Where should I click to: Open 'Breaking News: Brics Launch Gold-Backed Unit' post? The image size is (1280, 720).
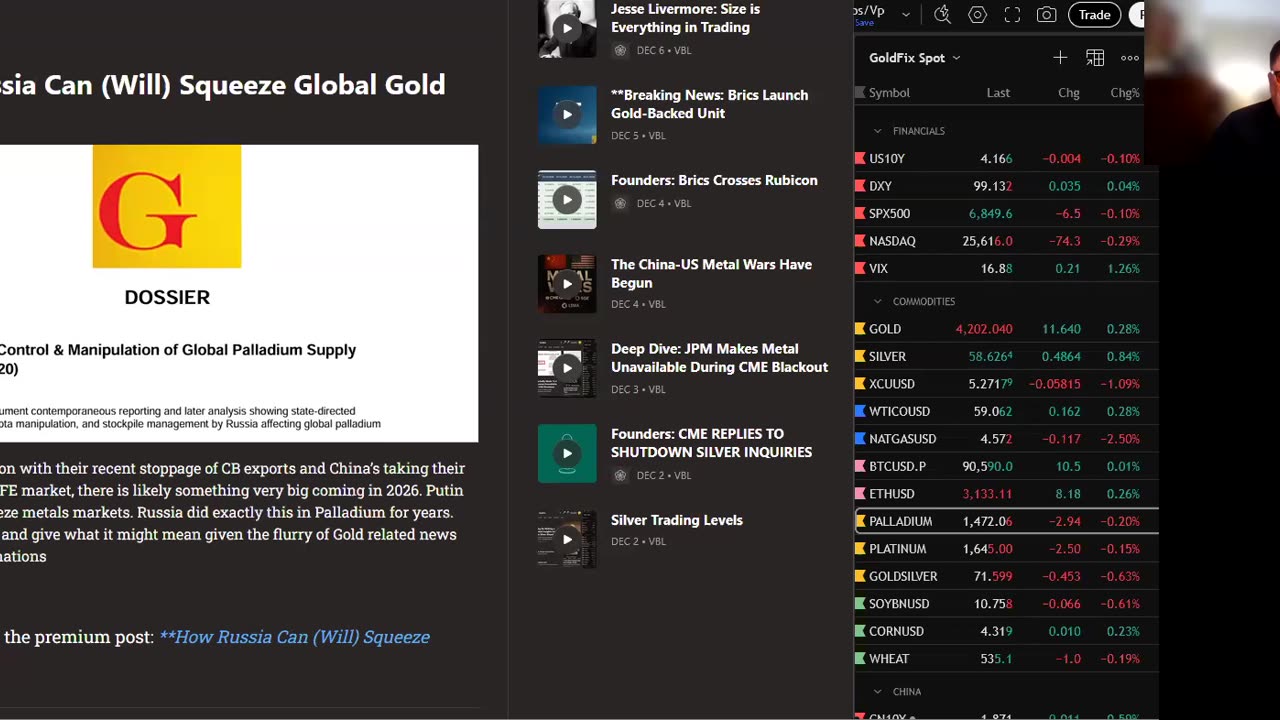click(710, 104)
